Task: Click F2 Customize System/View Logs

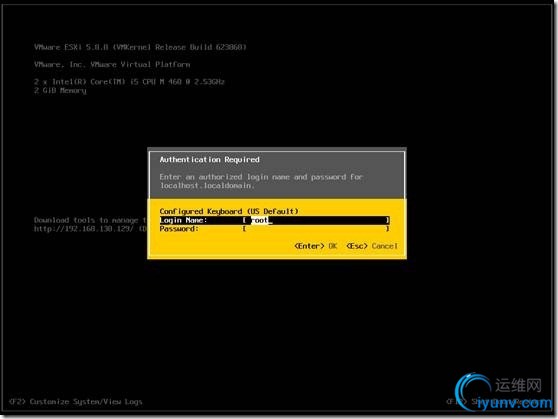Action: pyautogui.click(x=75, y=402)
